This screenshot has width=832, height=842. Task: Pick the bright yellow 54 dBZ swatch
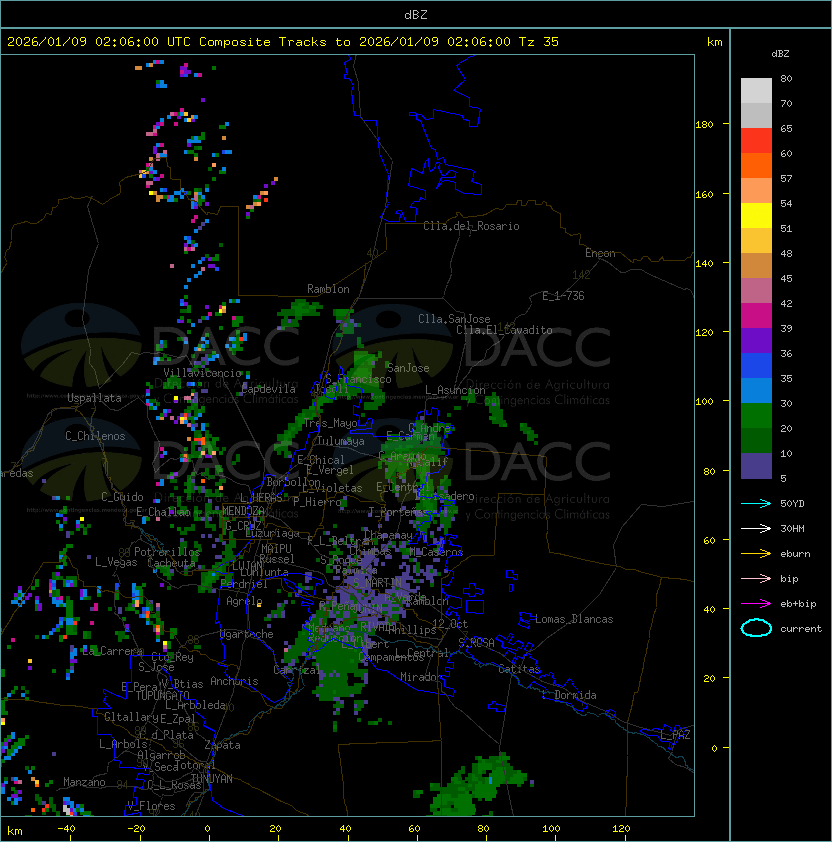point(756,215)
